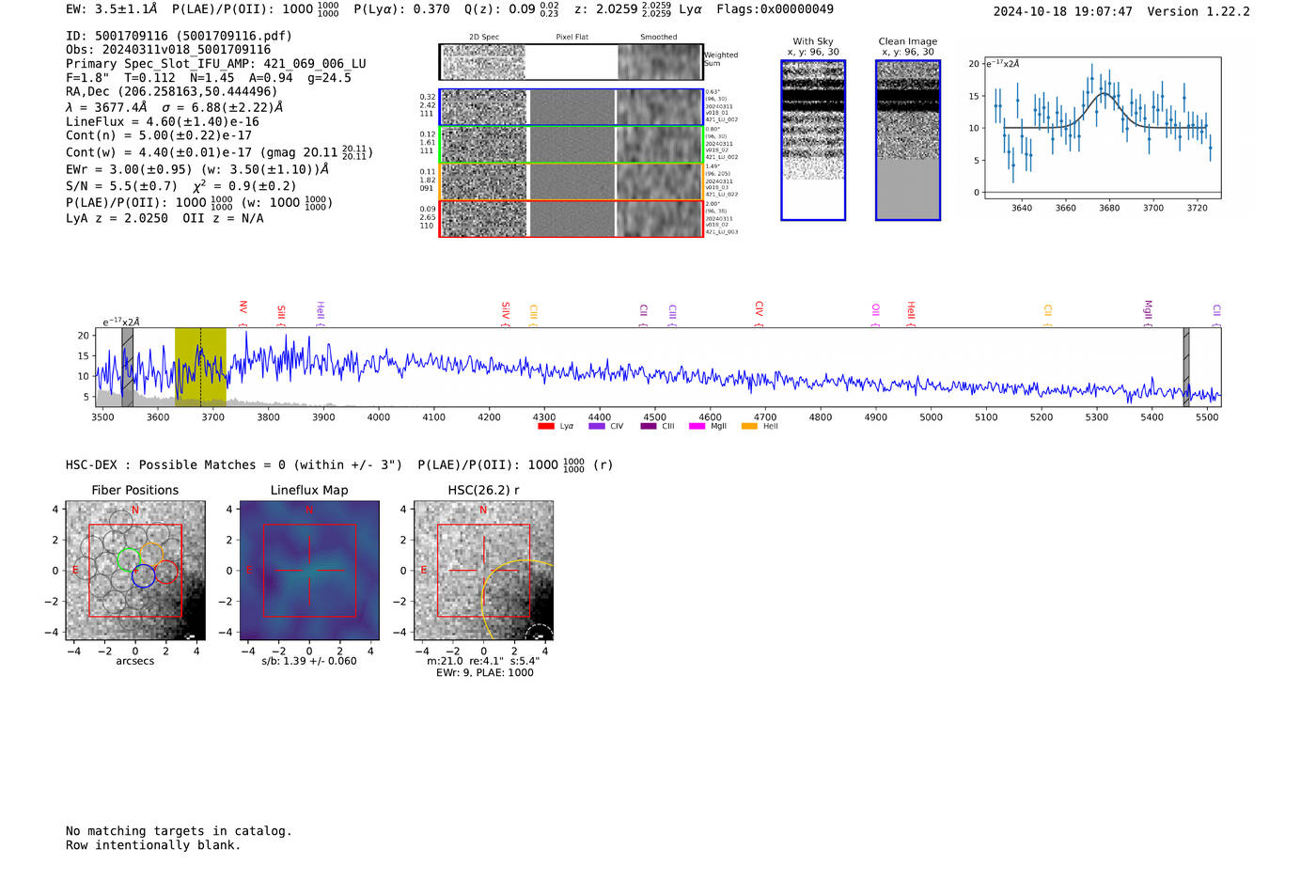This screenshot has height=896, width=1316.
Task: Click the yellow highlighted emission region in spectrum
Action: tap(200, 367)
